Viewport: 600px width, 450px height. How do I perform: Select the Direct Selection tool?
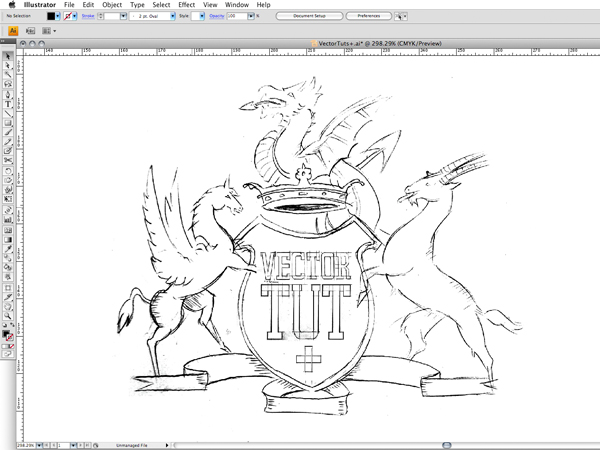point(8,65)
